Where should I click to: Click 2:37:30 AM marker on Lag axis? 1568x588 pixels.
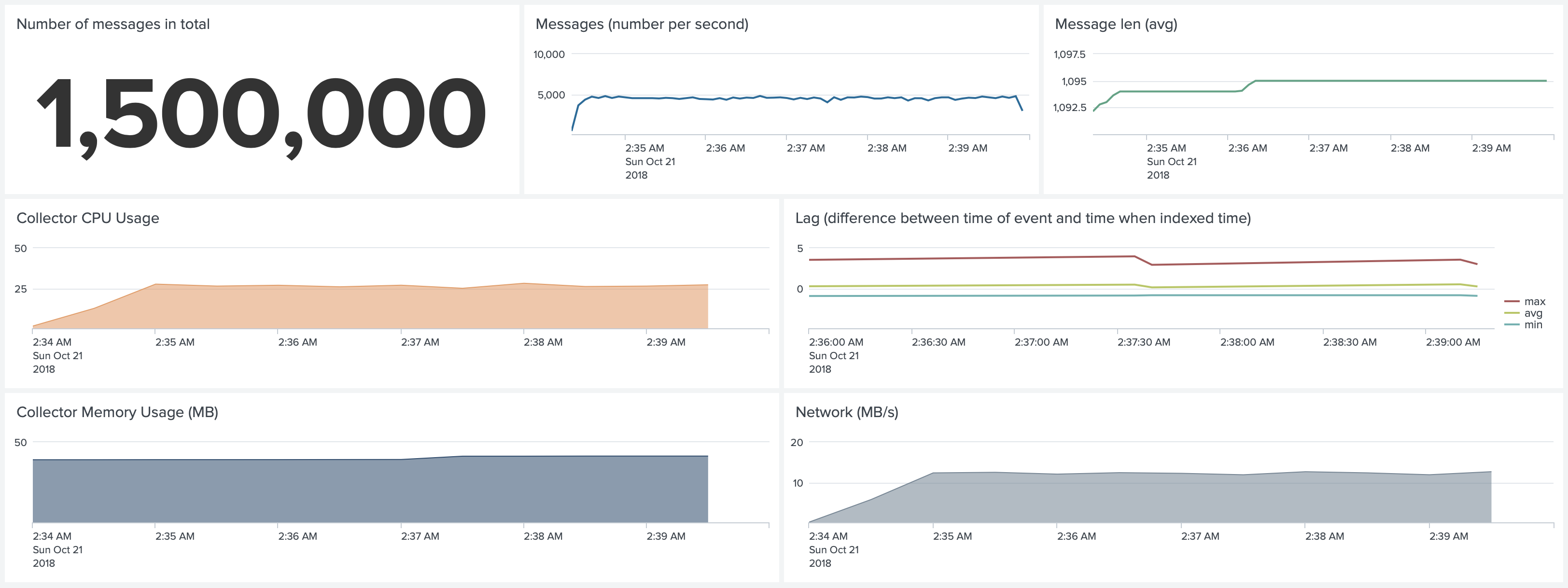1143,342
